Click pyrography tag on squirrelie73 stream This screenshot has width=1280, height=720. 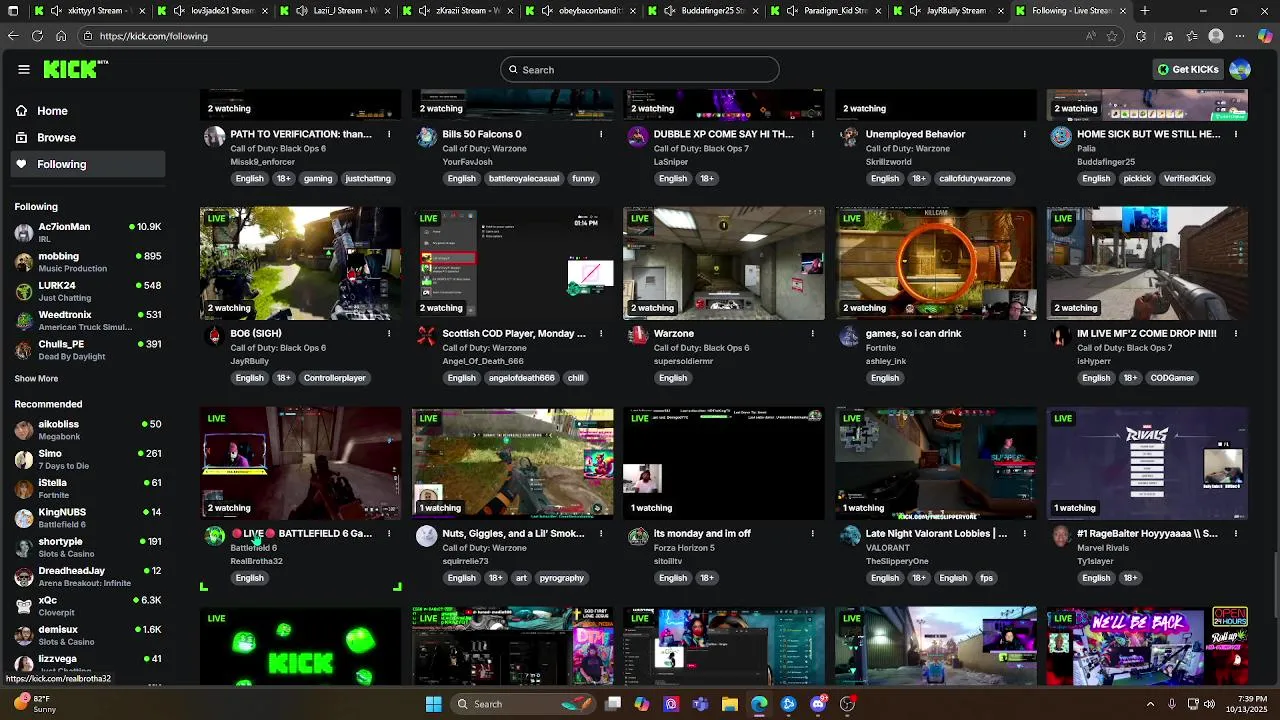[562, 578]
